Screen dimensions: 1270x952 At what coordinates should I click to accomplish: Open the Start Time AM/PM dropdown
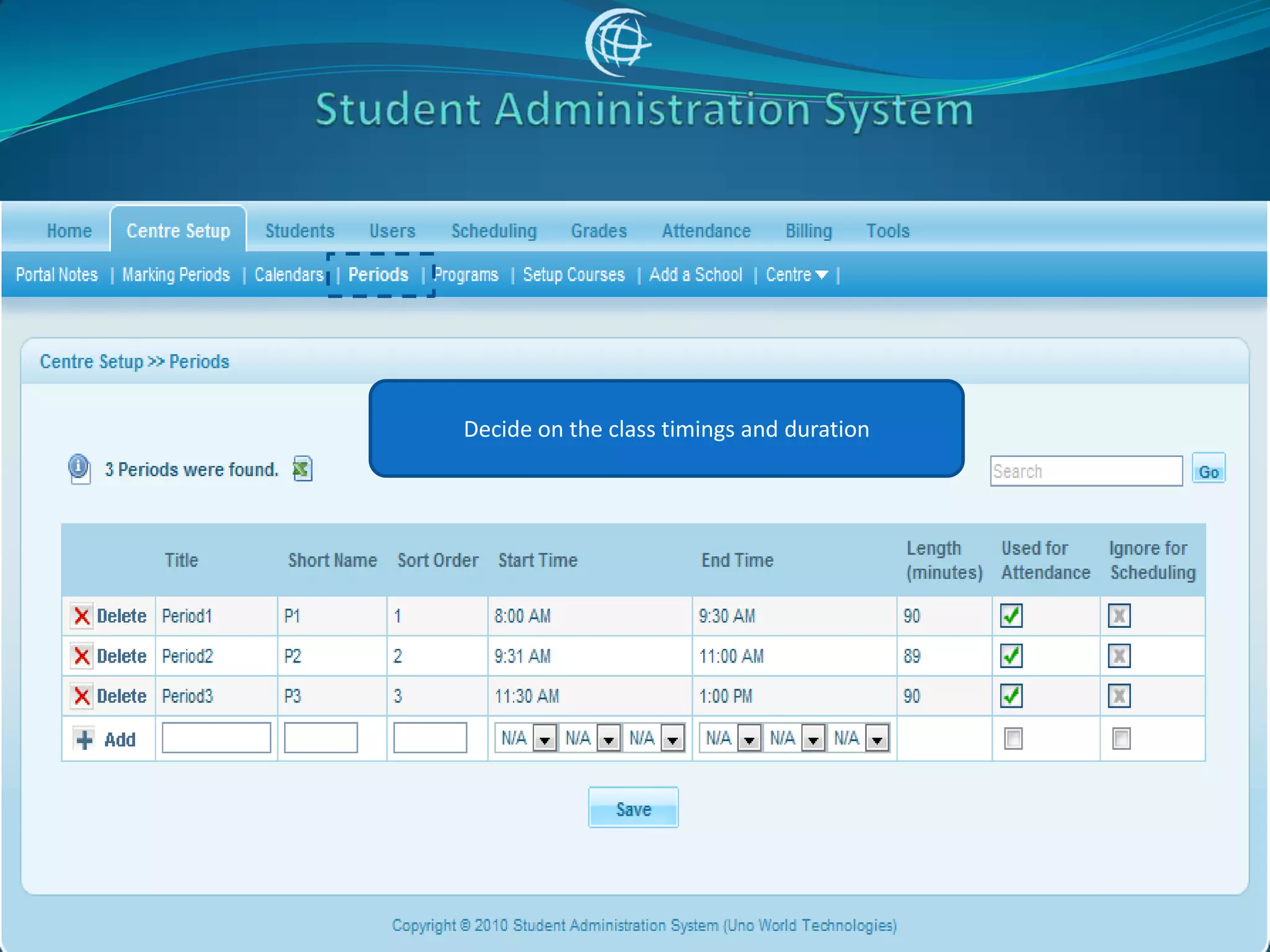point(654,738)
